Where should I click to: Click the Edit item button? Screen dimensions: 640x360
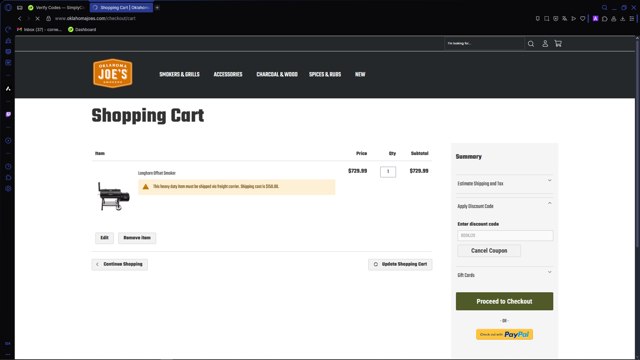click(x=104, y=238)
